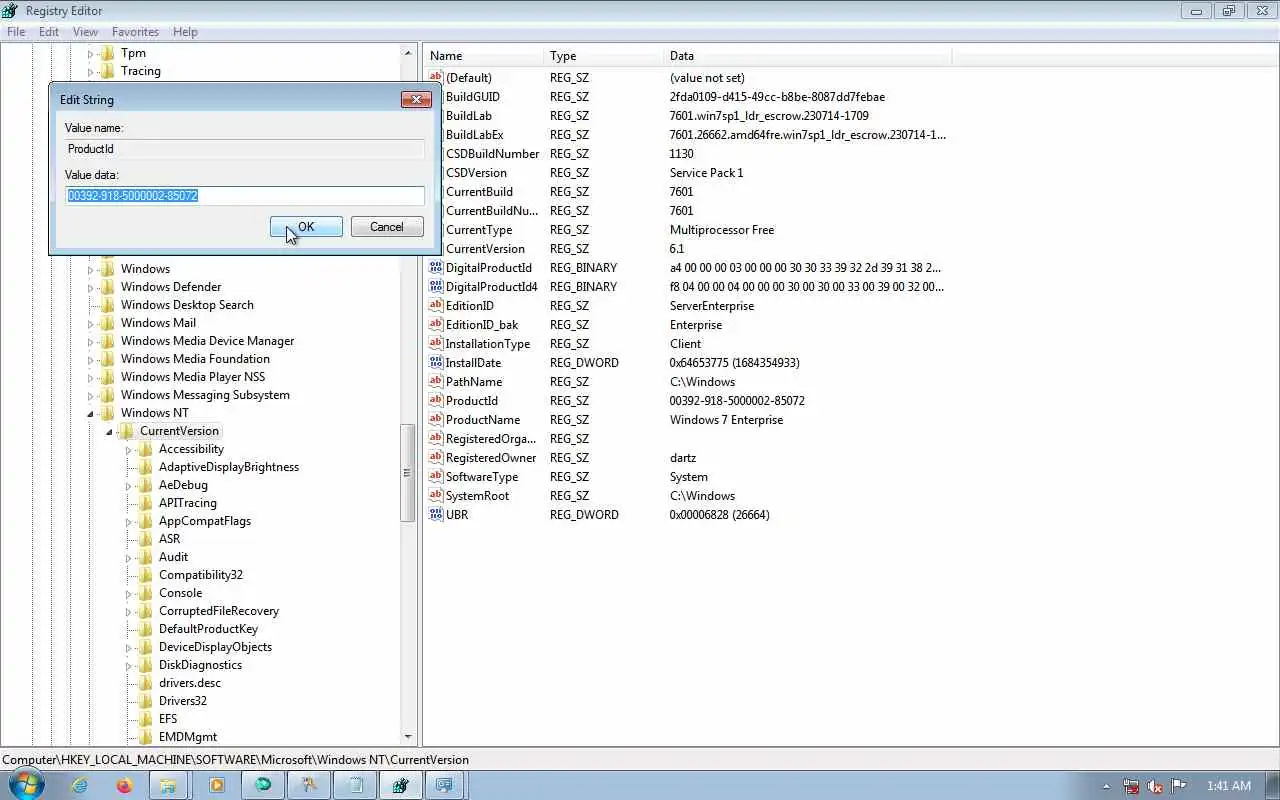Image resolution: width=1280 pixels, height=800 pixels.
Task: Click the DigitalProductId binary value icon
Action: click(x=435, y=268)
